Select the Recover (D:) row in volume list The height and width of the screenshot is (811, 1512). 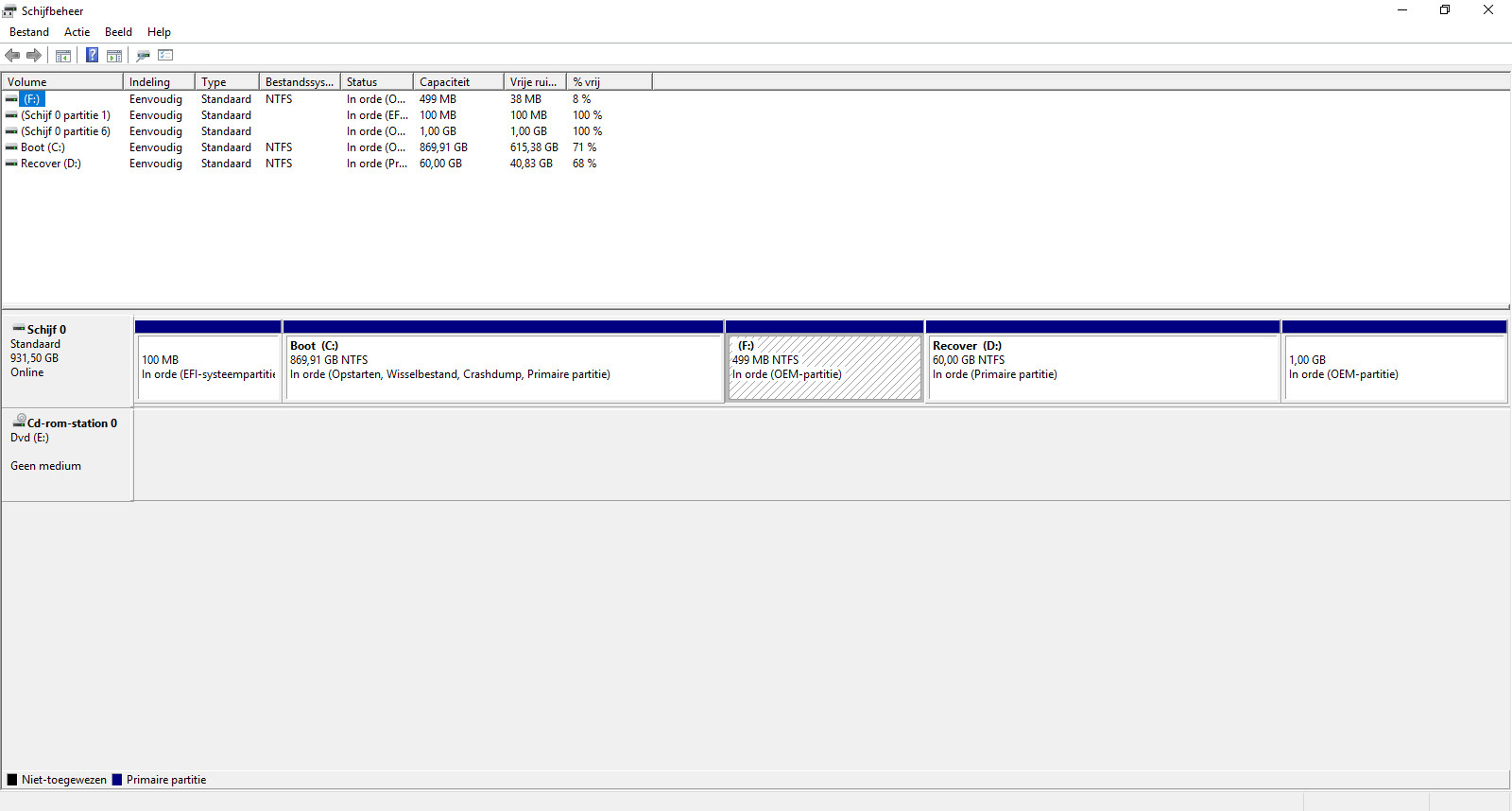click(x=51, y=164)
